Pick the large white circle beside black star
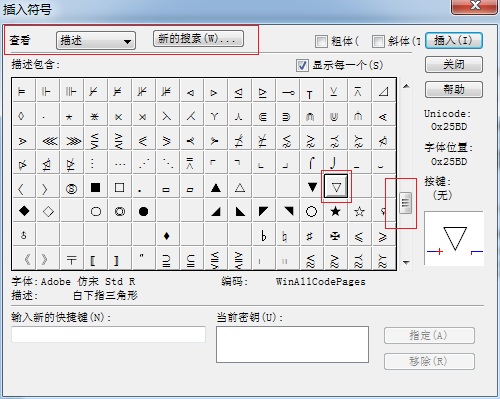500x399 pixels. coord(311,211)
